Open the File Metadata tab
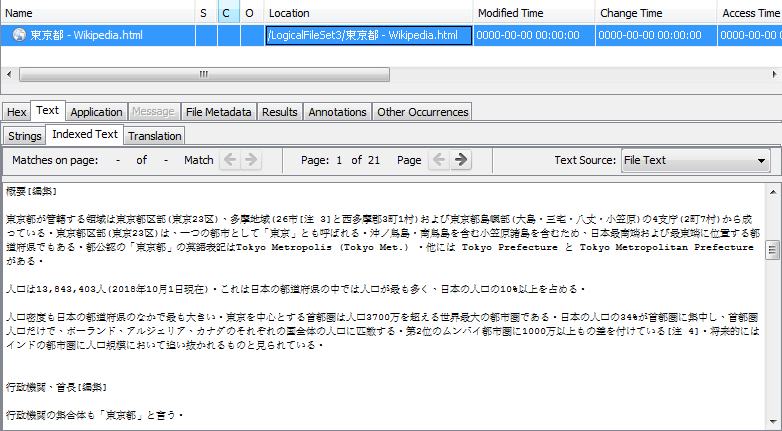 coord(218,112)
